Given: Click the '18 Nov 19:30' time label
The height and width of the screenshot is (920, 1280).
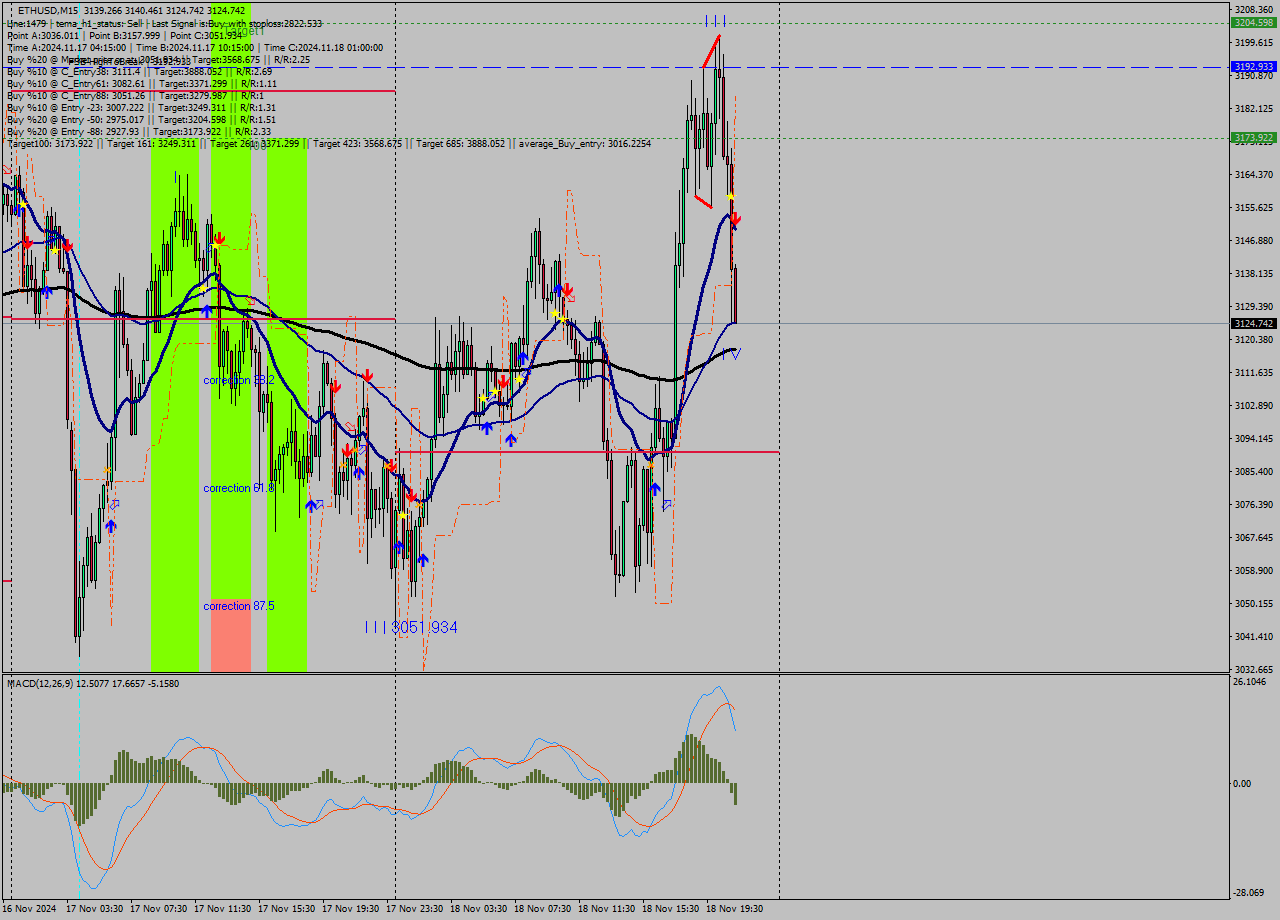Looking at the screenshot, I should pos(735,909).
